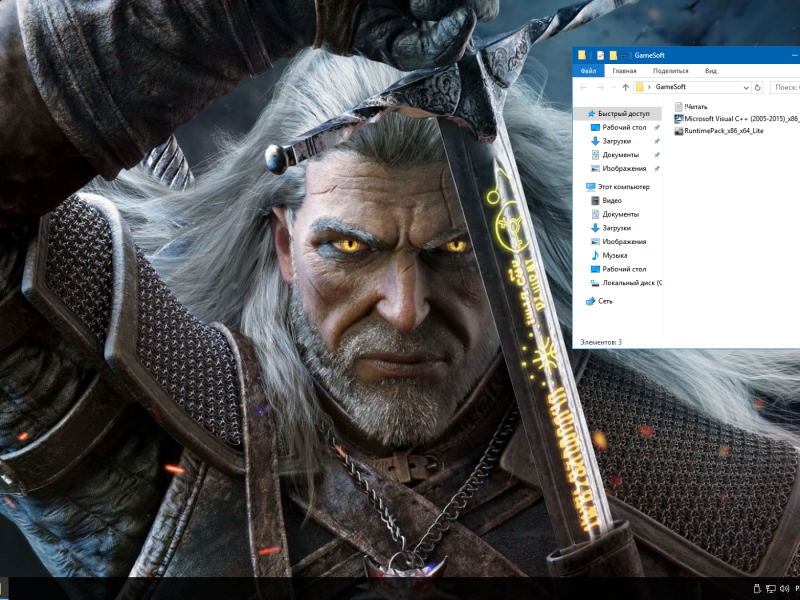Go back with the Back arrow
The image size is (800, 600).
tap(584, 87)
